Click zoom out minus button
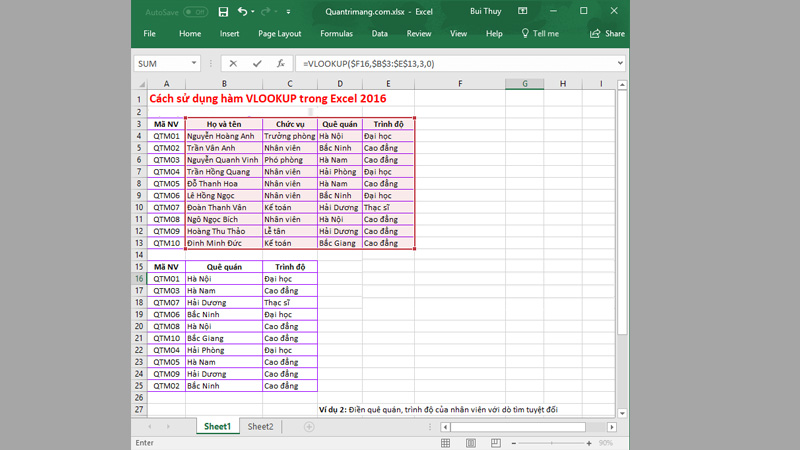800x450 pixels. click(514, 443)
